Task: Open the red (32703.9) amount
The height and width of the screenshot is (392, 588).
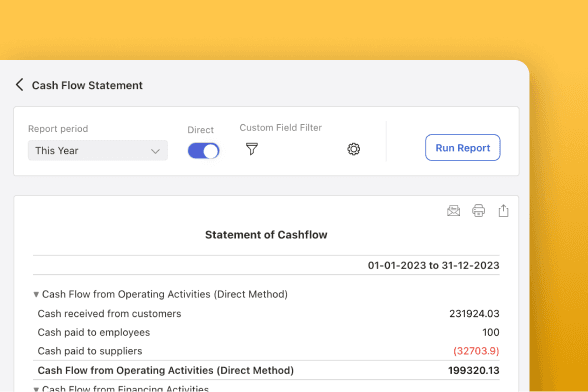Action: click(476, 351)
